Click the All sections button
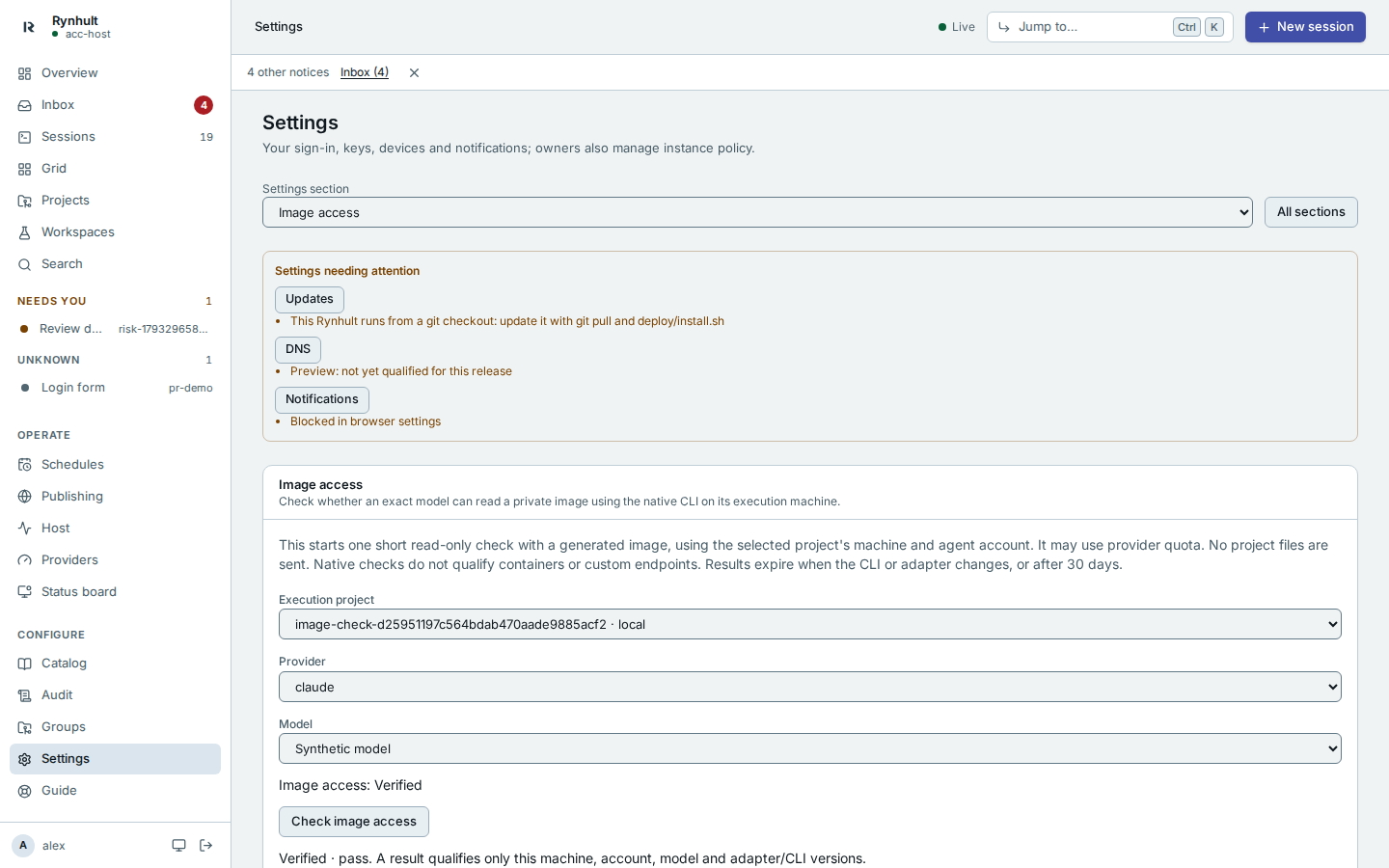 pos(1311,212)
